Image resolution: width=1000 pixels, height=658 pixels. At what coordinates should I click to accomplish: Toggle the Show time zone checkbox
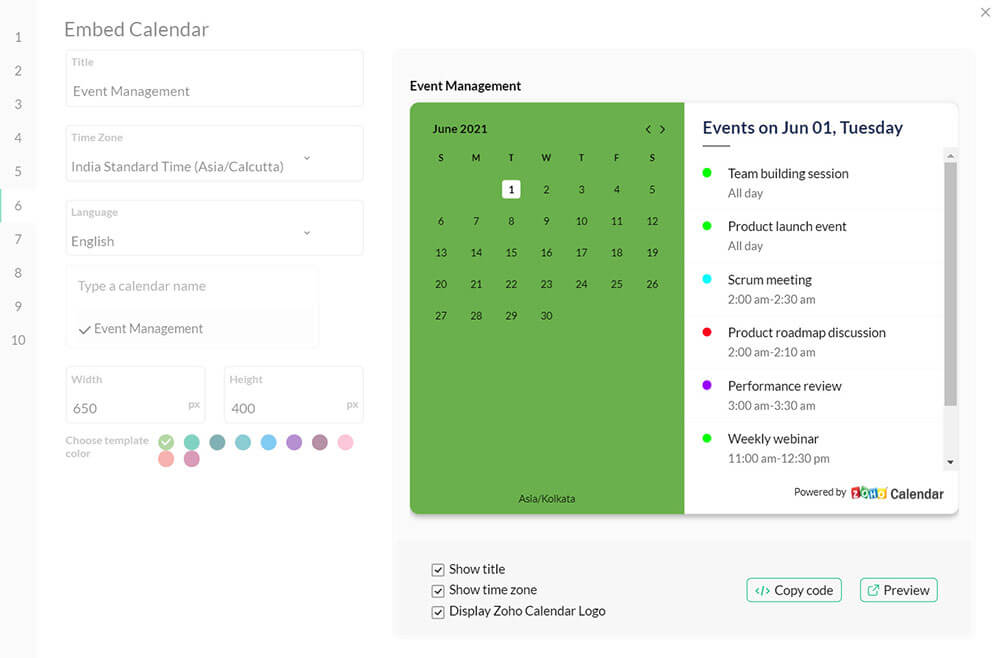click(438, 591)
